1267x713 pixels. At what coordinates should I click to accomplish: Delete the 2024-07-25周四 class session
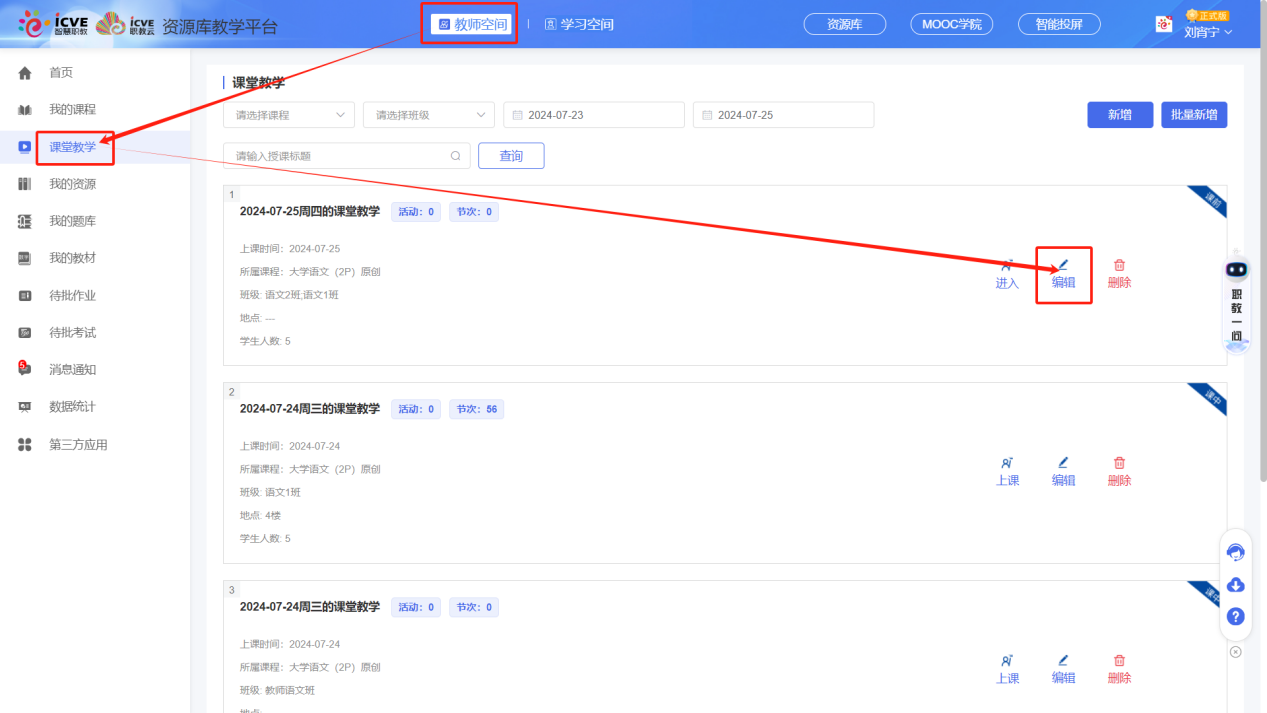1119,273
